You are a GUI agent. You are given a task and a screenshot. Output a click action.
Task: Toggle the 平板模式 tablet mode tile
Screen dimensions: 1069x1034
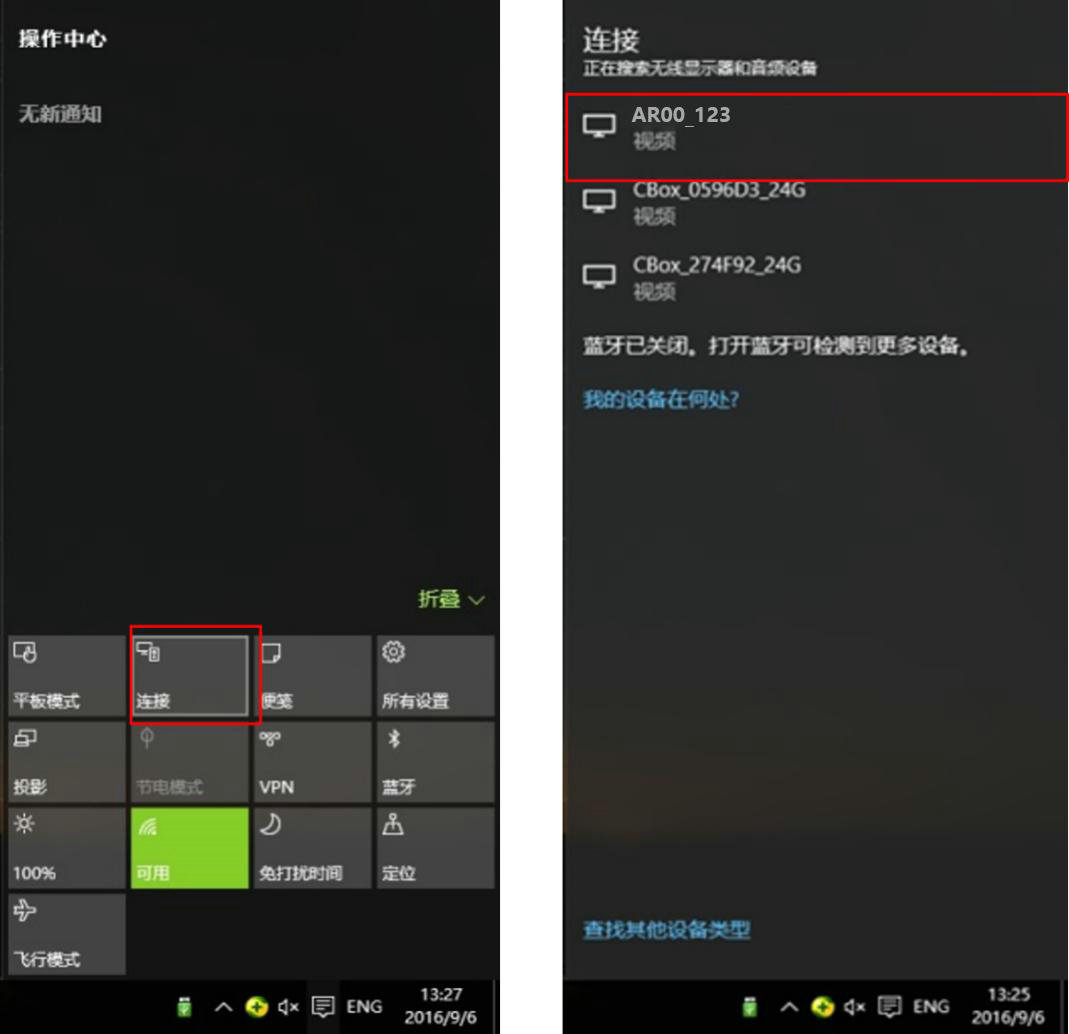point(67,675)
